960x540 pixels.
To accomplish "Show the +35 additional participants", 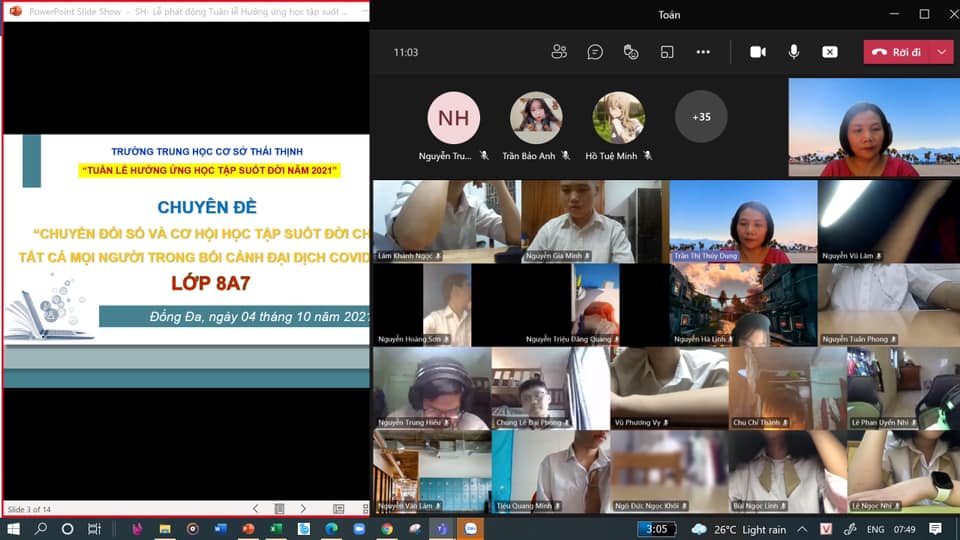I will 701,117.
